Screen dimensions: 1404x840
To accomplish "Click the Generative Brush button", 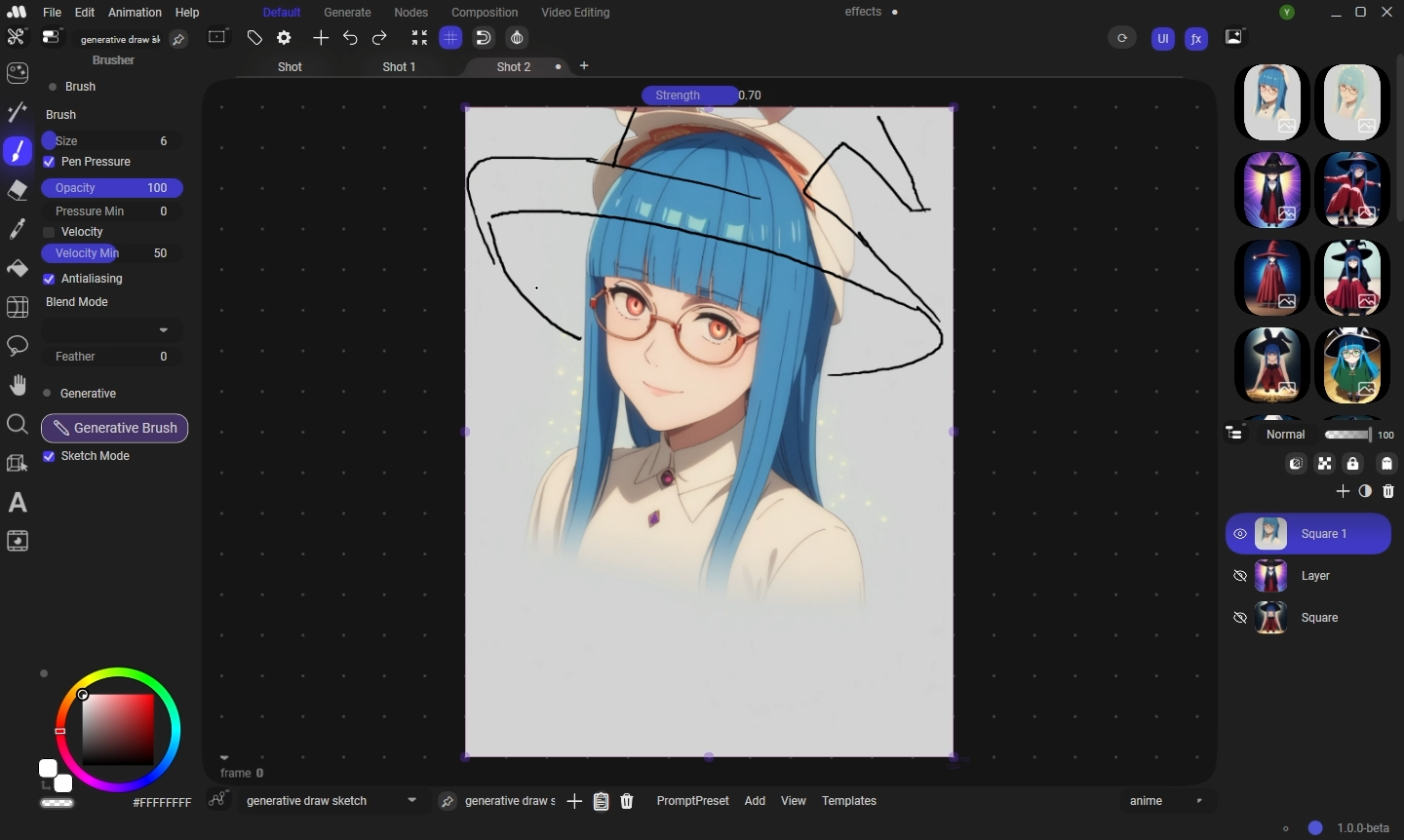I will pyautogui.click(x=115, y=428).
